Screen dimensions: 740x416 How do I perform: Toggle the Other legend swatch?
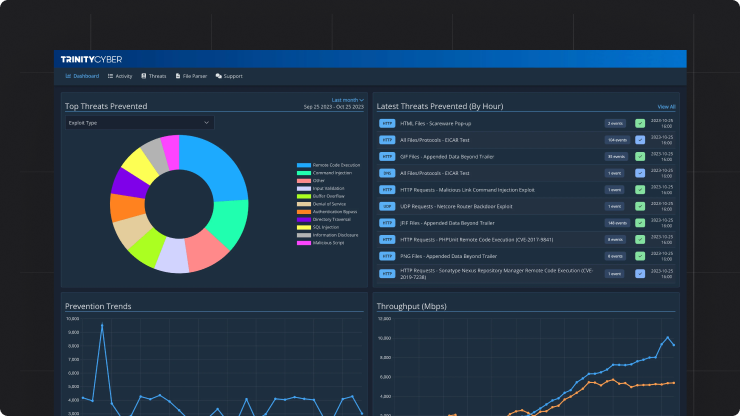pos(303,181)
